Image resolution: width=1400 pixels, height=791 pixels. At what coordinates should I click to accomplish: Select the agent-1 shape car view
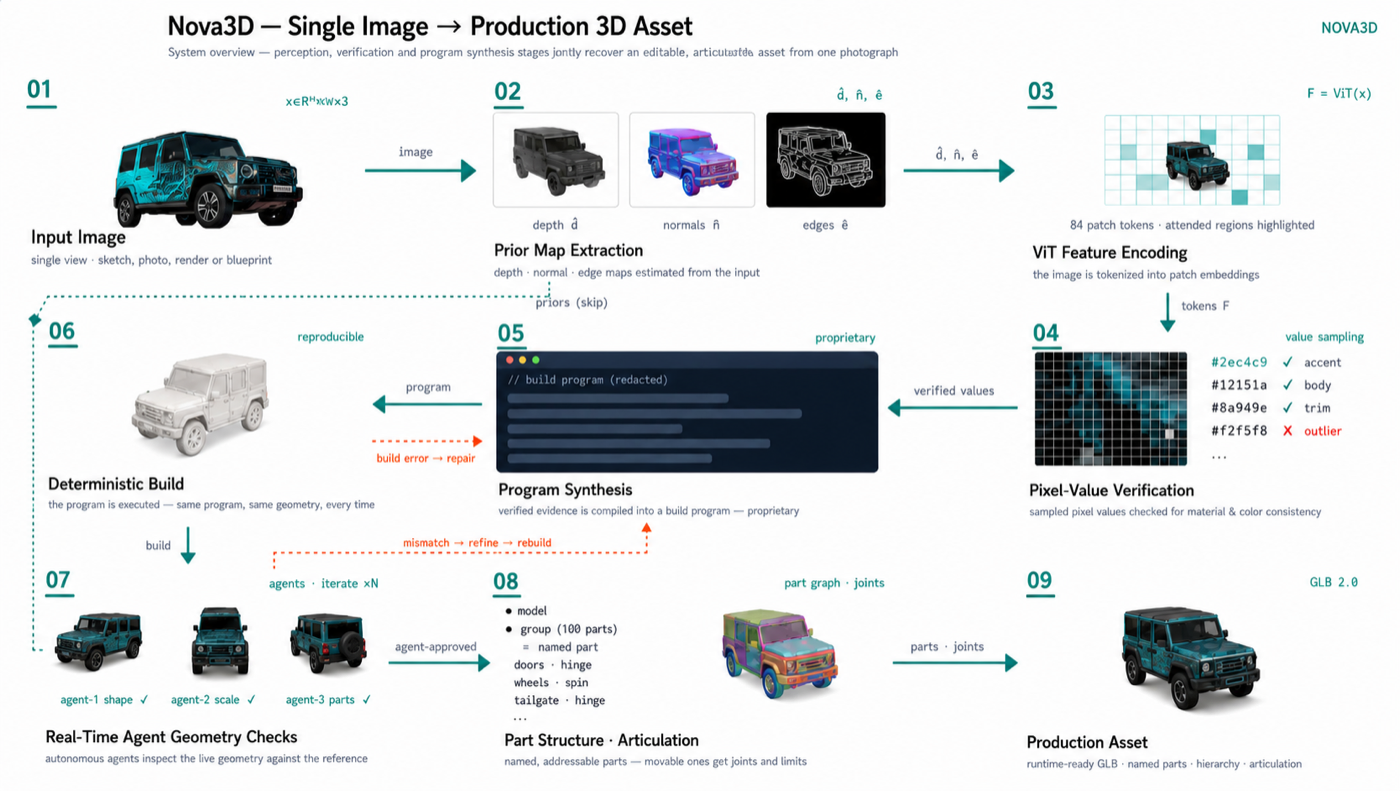(x=98, y=642)
